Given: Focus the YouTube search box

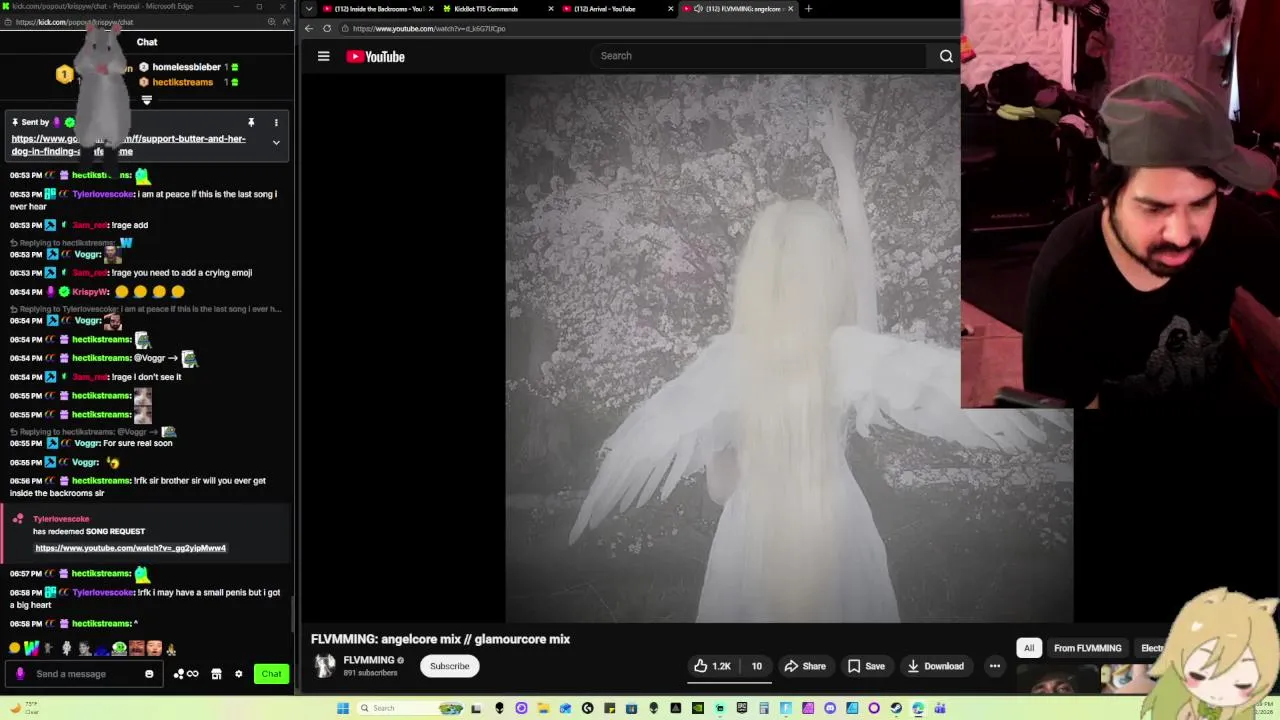Looking at the screenshot, I should [758, 56].
